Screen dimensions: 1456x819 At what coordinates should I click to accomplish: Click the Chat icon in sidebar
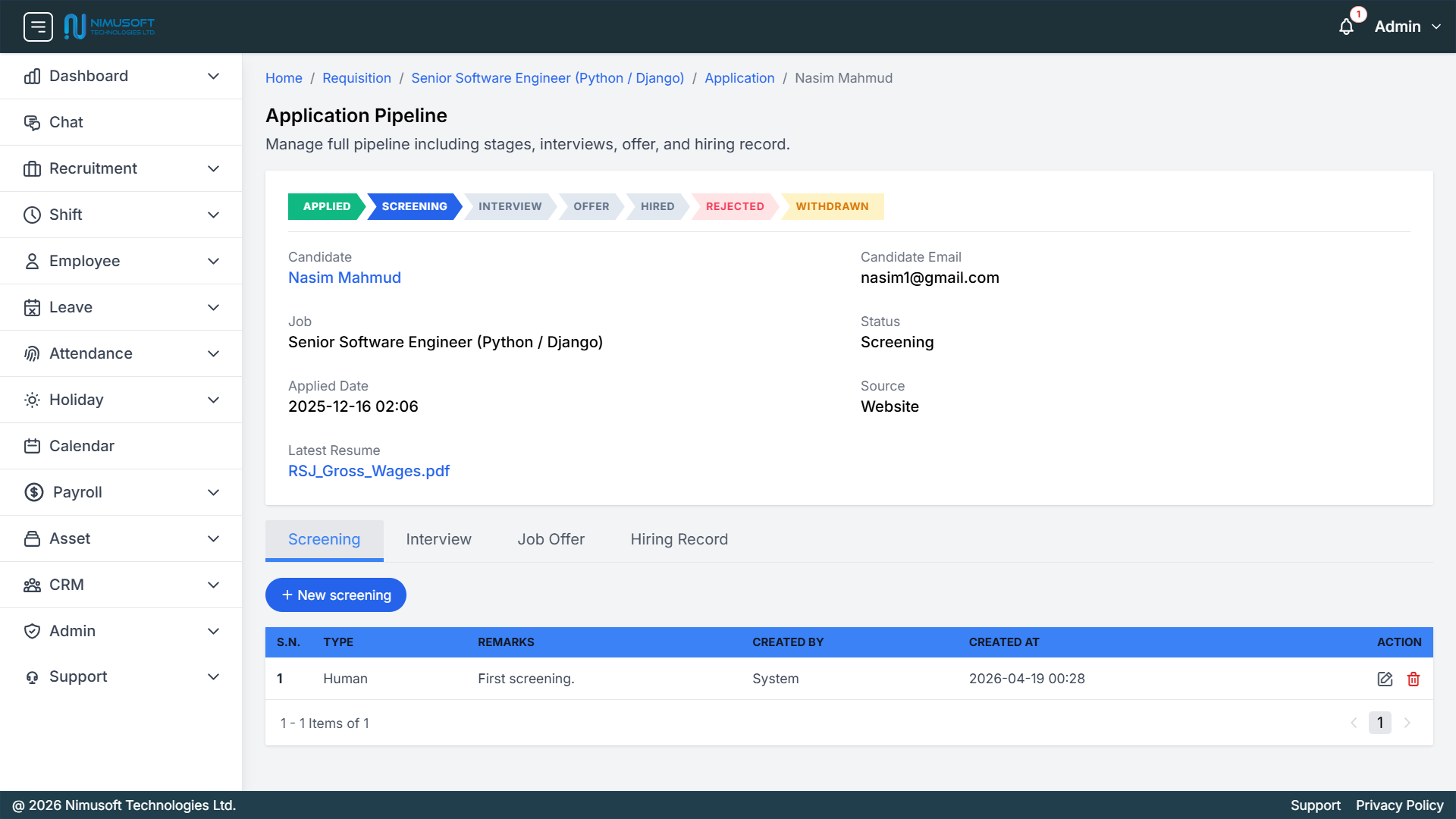tap(33, 122)
